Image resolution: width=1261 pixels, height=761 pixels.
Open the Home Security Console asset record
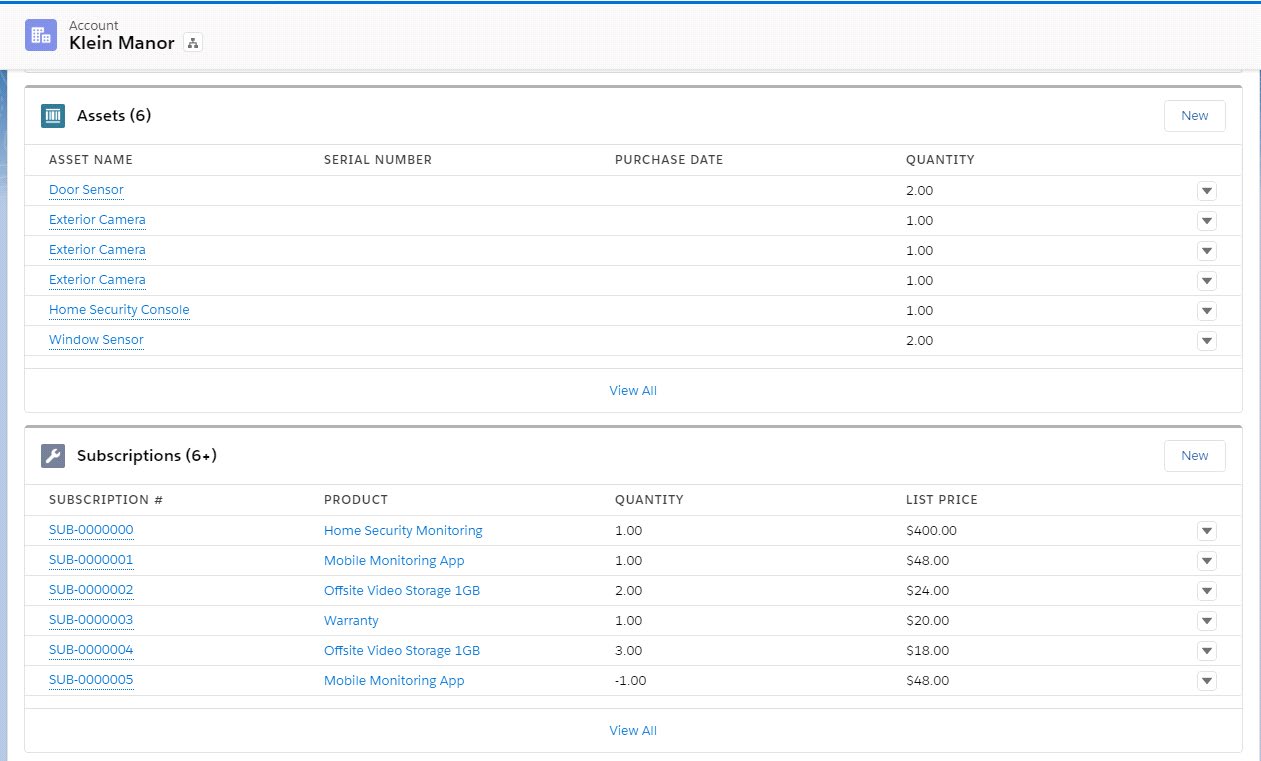click(119, 310)
